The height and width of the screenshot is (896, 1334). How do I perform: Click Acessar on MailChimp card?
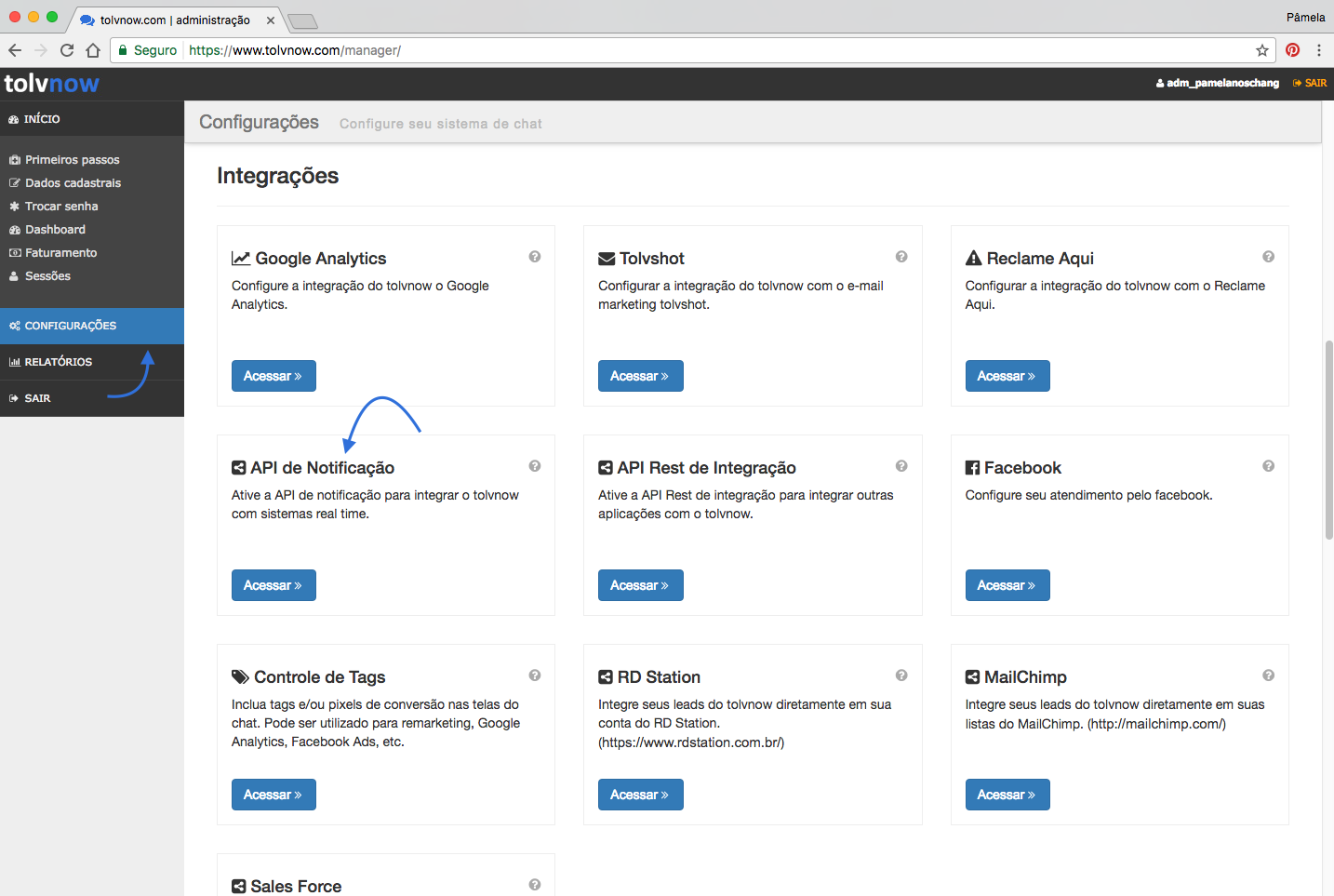pos(1007,795)
